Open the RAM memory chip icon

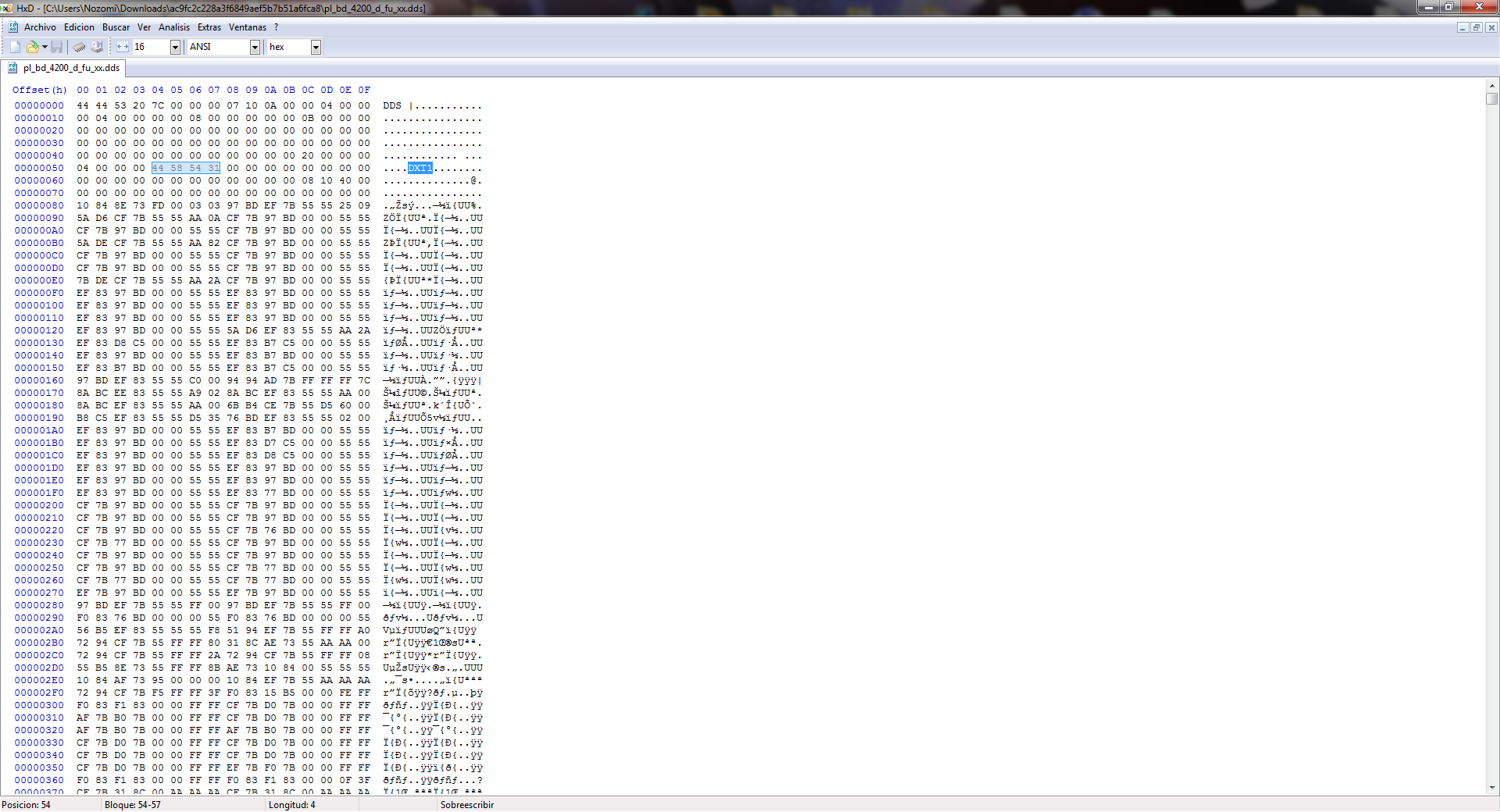79,47
